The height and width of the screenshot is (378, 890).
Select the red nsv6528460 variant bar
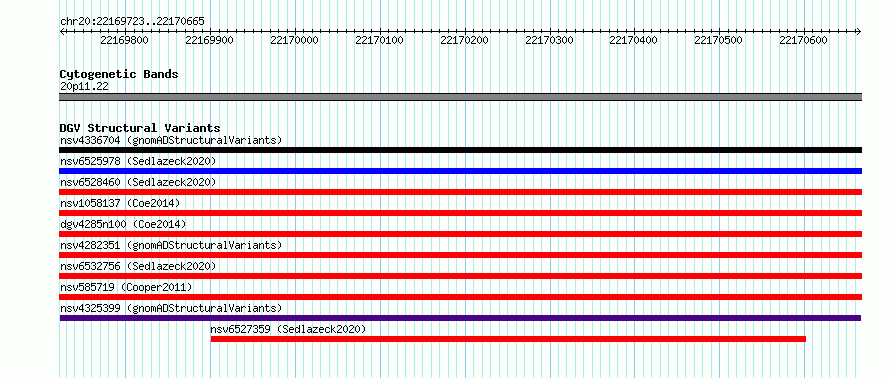461,192
